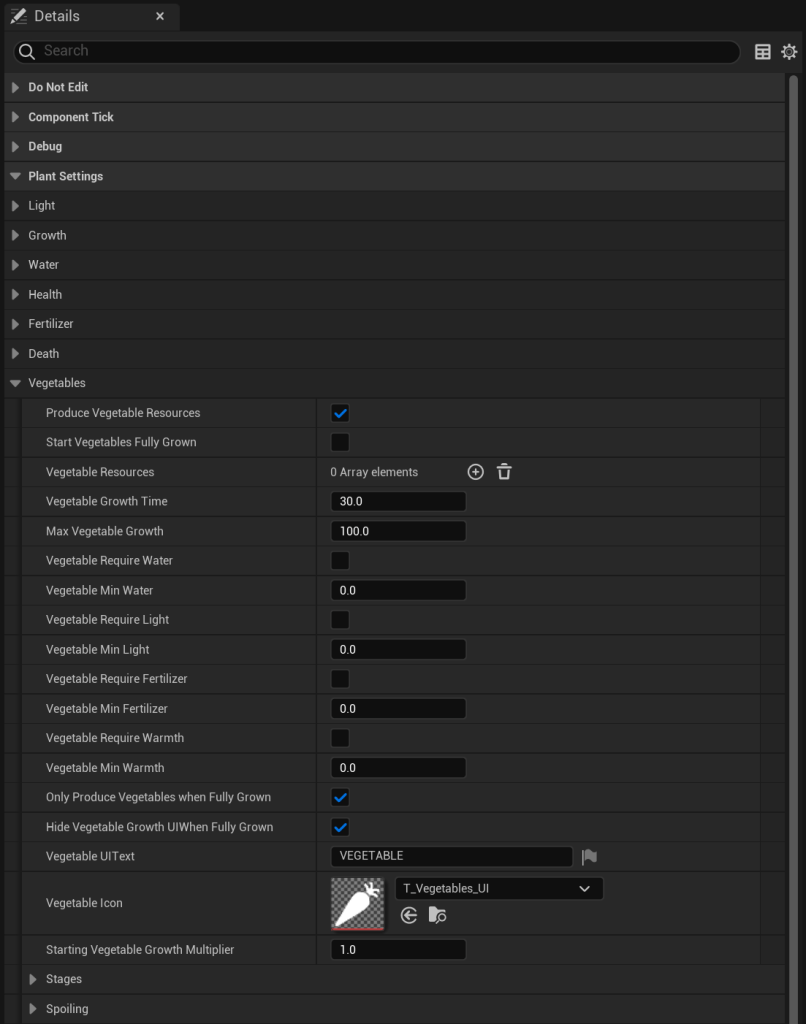Remove all Vegetable Resources array elements
806x1024 pixels.
click(504, 472)
